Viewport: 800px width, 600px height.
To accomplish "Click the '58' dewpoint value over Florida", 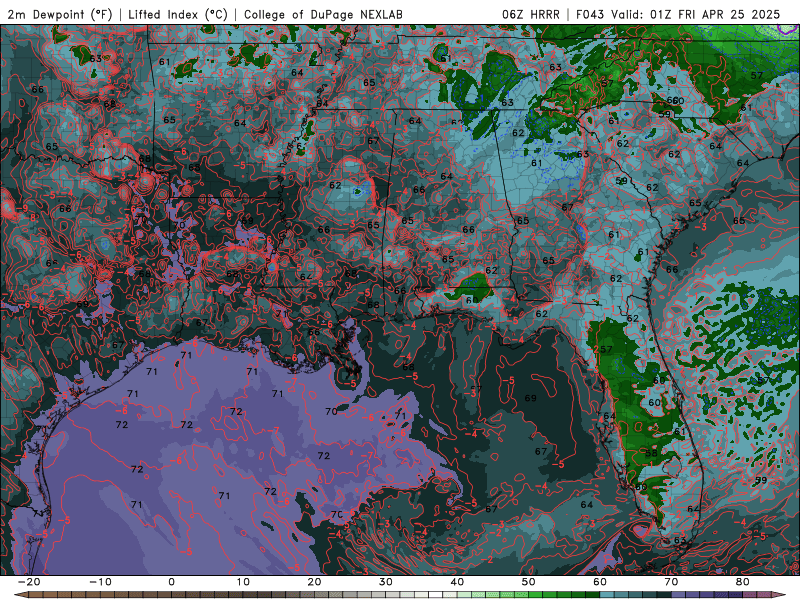I will [652, 453].
